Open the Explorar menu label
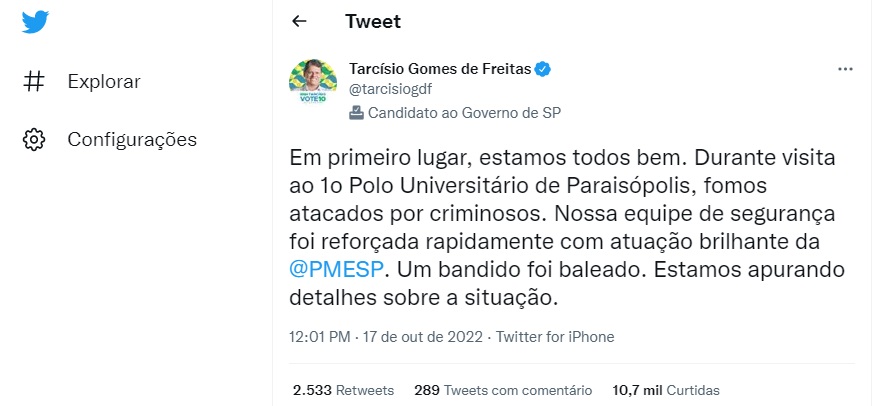Screen dimensions: 893x406 point(104,81)
